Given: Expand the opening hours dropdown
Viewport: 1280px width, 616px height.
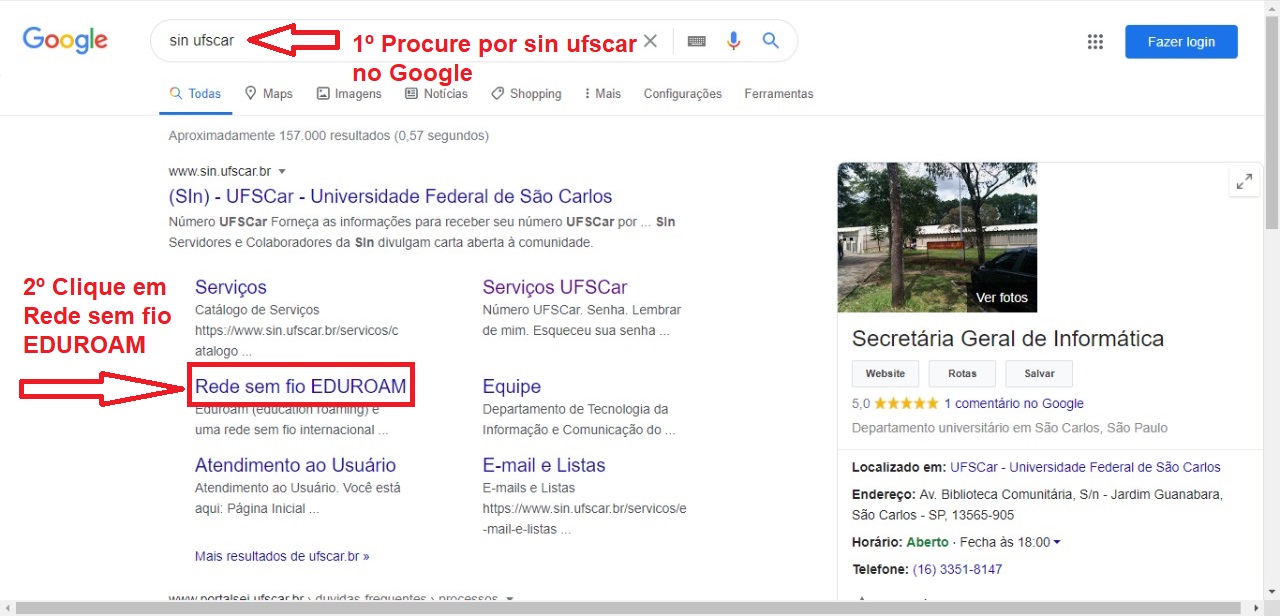Looking at the screenshot, I should pyautogui.click(x=1057, y=542).
